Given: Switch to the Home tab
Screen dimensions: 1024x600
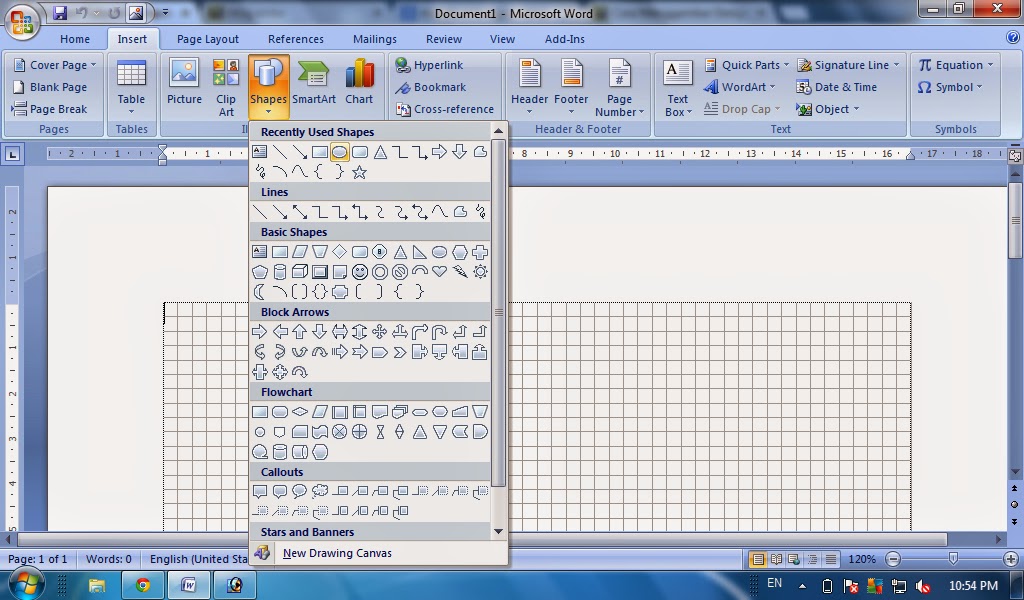Looking at the screenshot, I should click(x=75, y=39).
